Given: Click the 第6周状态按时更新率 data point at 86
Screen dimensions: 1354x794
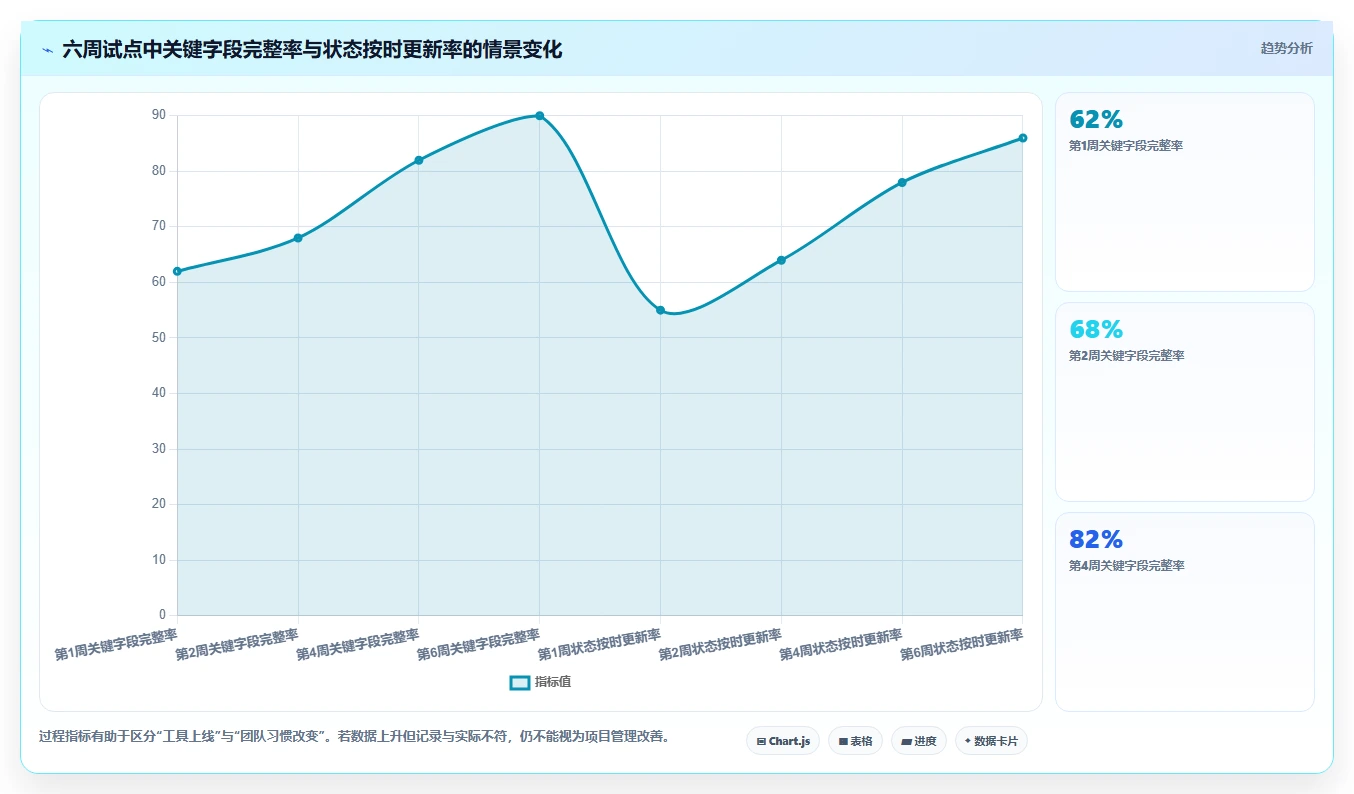Looking at the screenshot, I should pos(1023,138).
